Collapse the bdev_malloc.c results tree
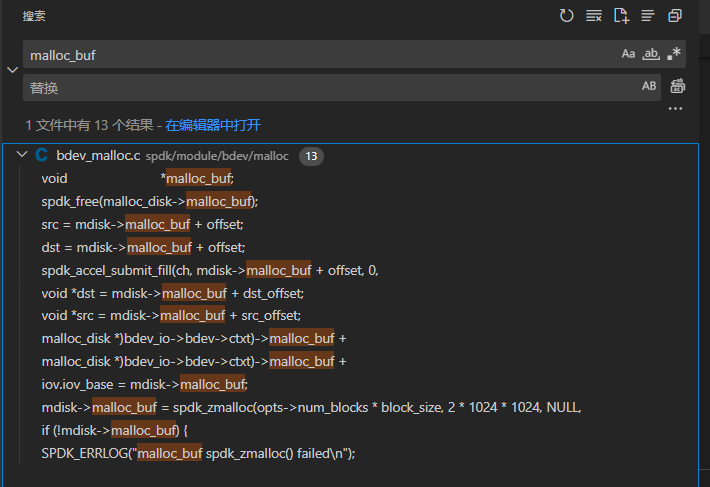 coord(22,155)
